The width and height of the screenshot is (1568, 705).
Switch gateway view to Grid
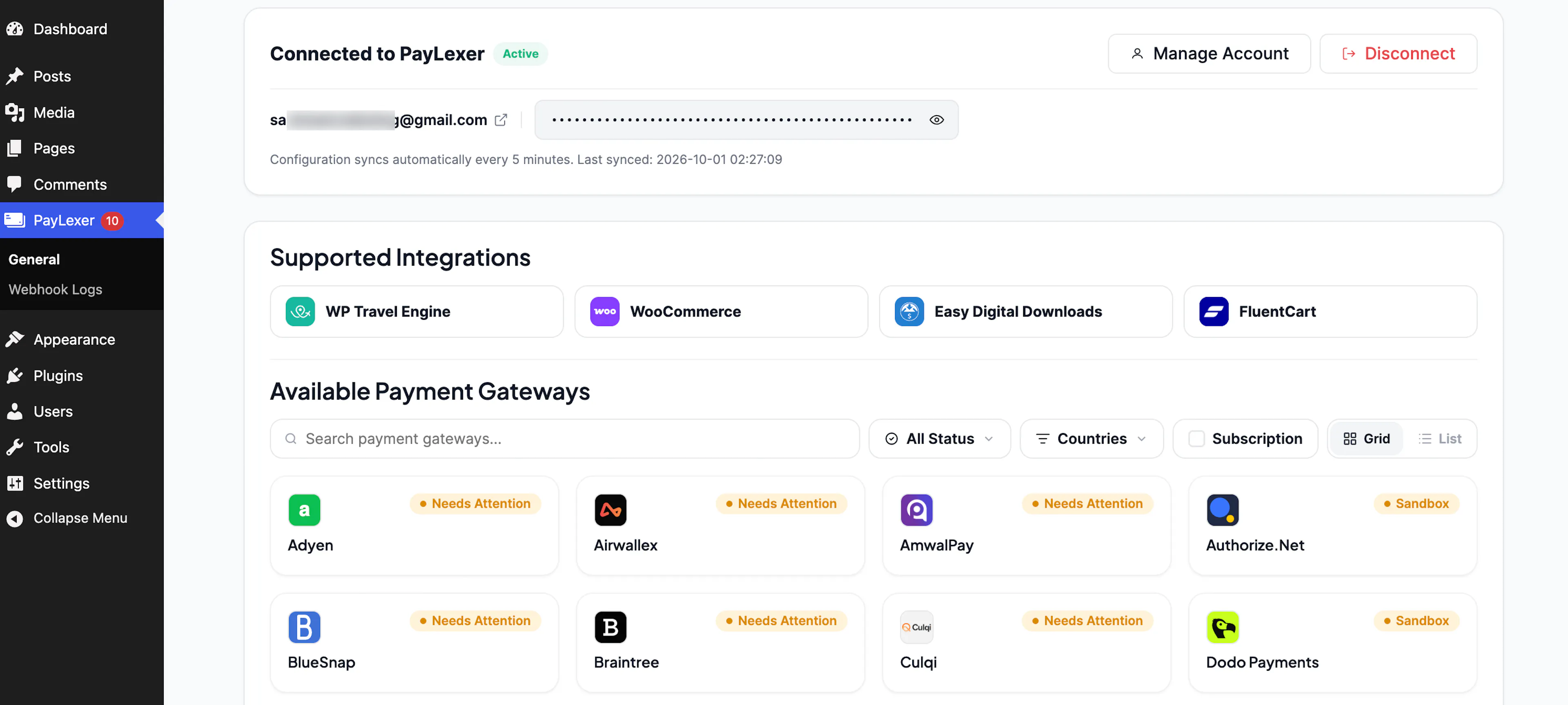[x=1367, y=438]
